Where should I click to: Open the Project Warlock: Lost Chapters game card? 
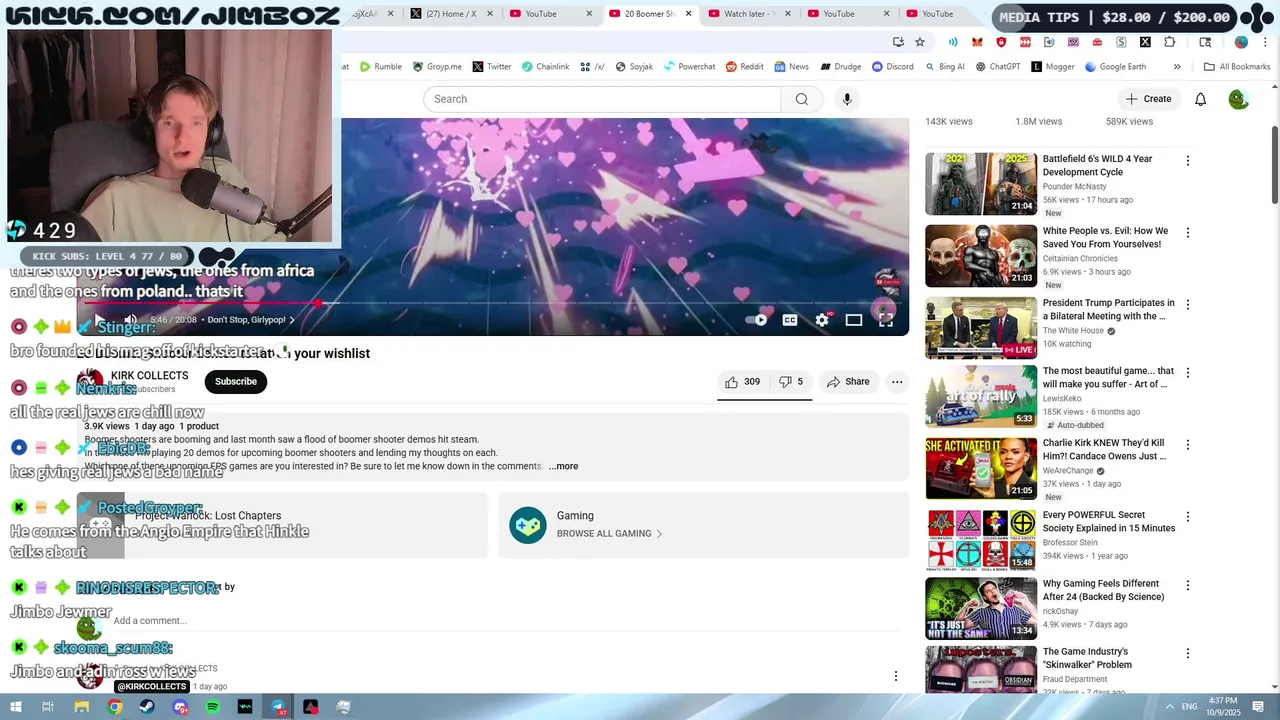tap(282, 525)
